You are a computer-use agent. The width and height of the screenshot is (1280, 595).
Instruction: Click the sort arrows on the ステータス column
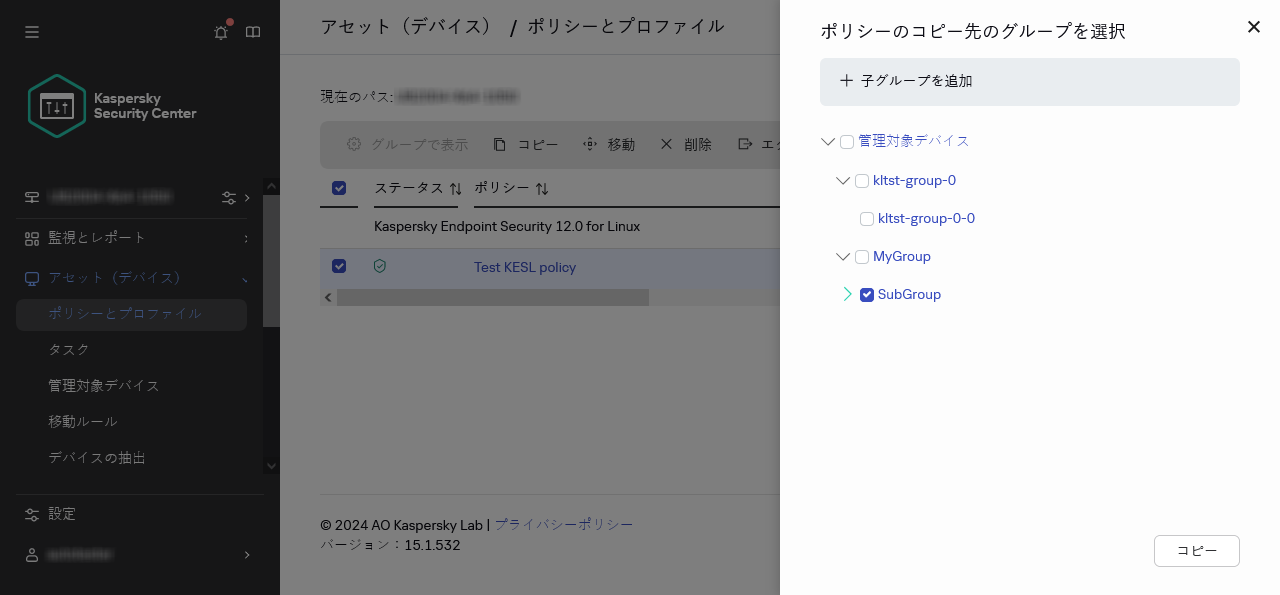coord(455,188)
